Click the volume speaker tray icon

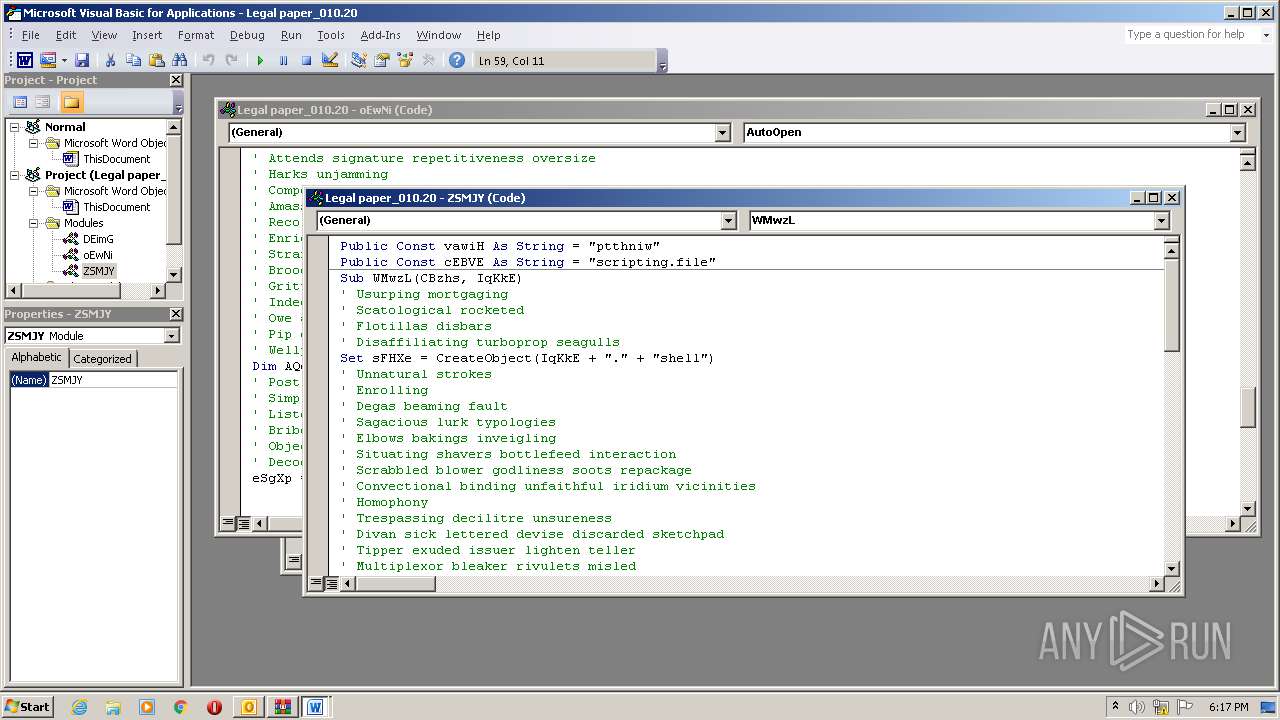(x=1137, y=707)
